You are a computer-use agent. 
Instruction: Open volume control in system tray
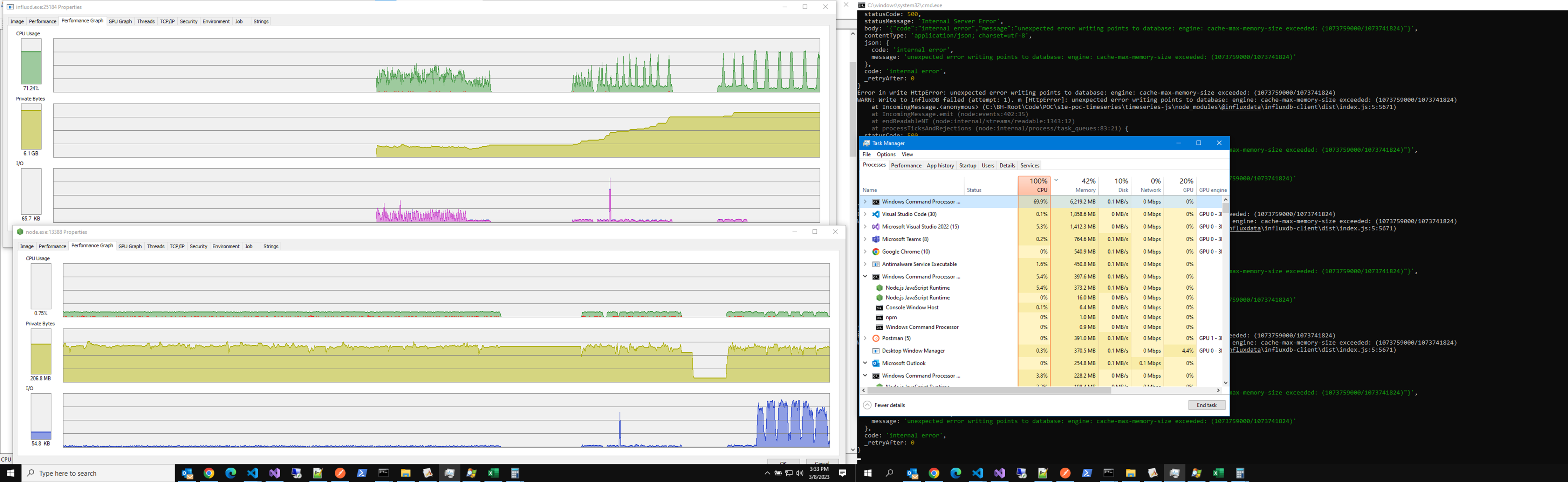799,473
